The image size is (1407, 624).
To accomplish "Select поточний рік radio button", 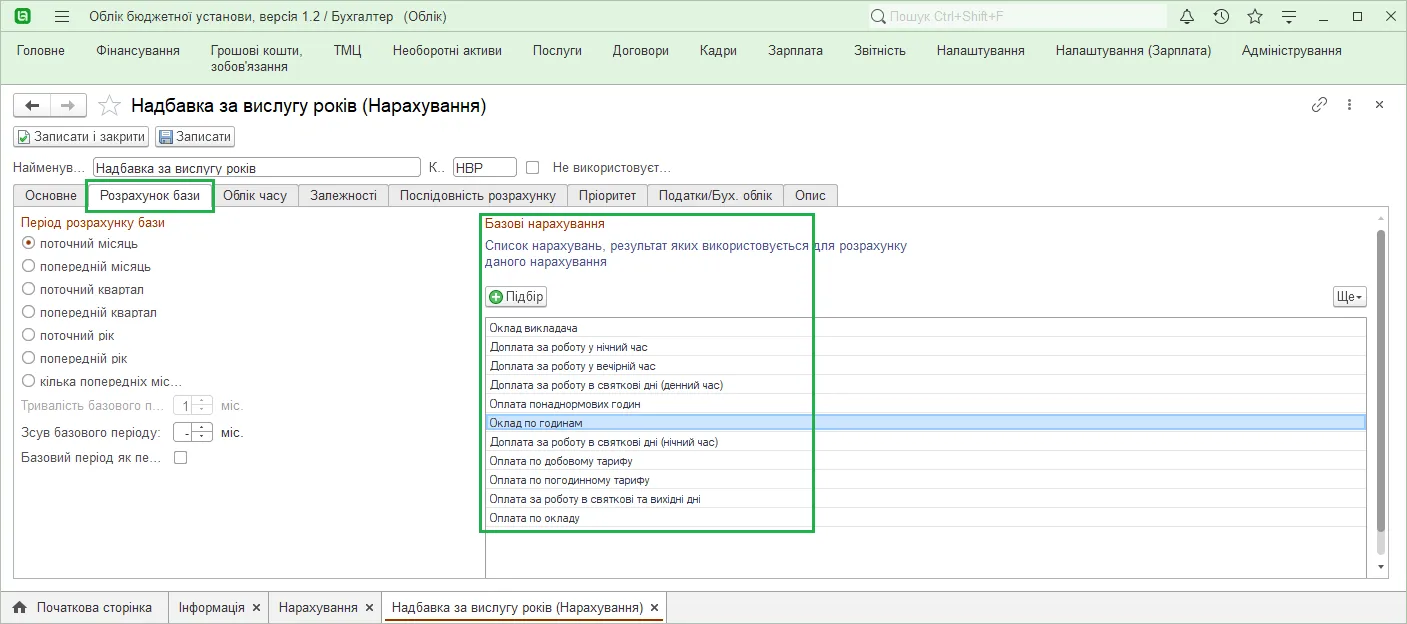I will [x=29, y=335].
